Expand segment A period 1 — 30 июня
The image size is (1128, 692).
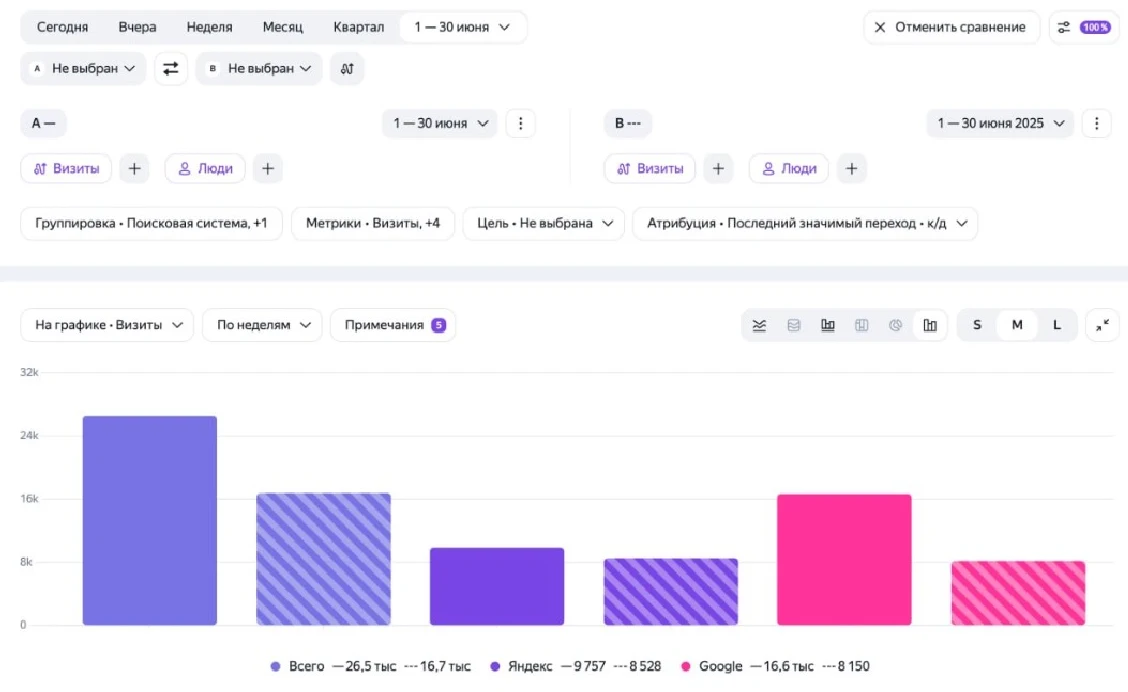point(440,123)
